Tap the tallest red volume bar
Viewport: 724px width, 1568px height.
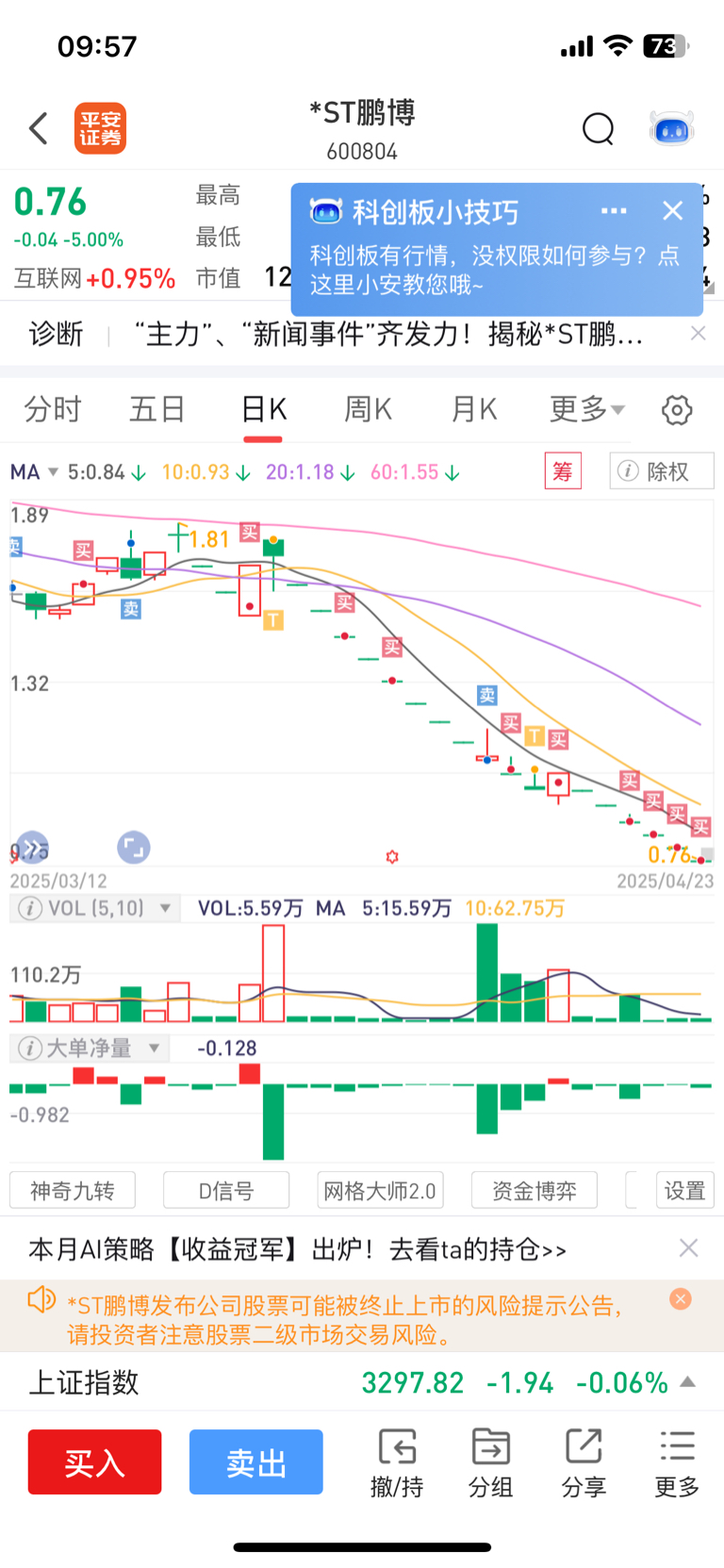(x=273, y=973)
